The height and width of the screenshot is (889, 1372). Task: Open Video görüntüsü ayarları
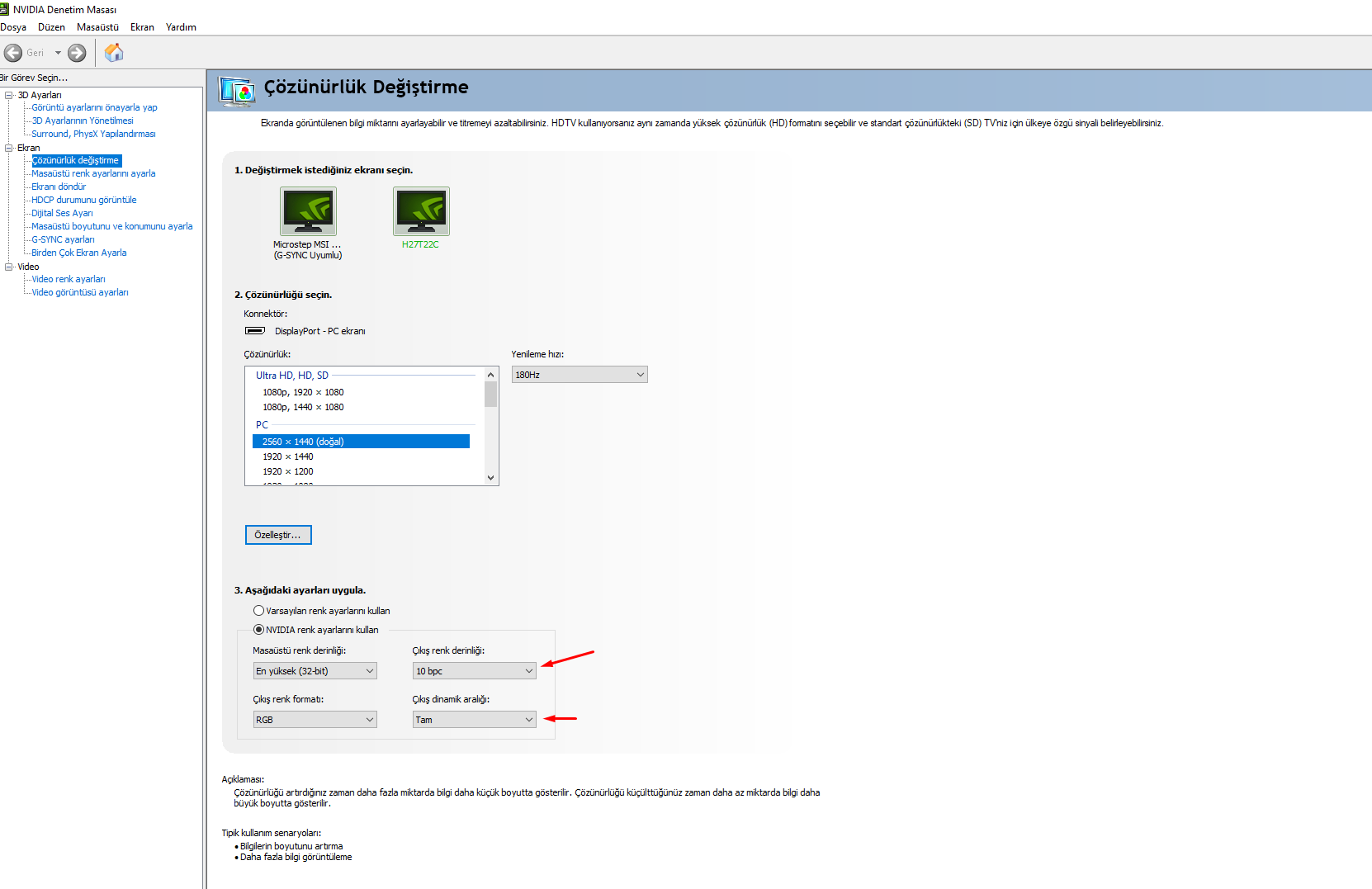(80, 292)
